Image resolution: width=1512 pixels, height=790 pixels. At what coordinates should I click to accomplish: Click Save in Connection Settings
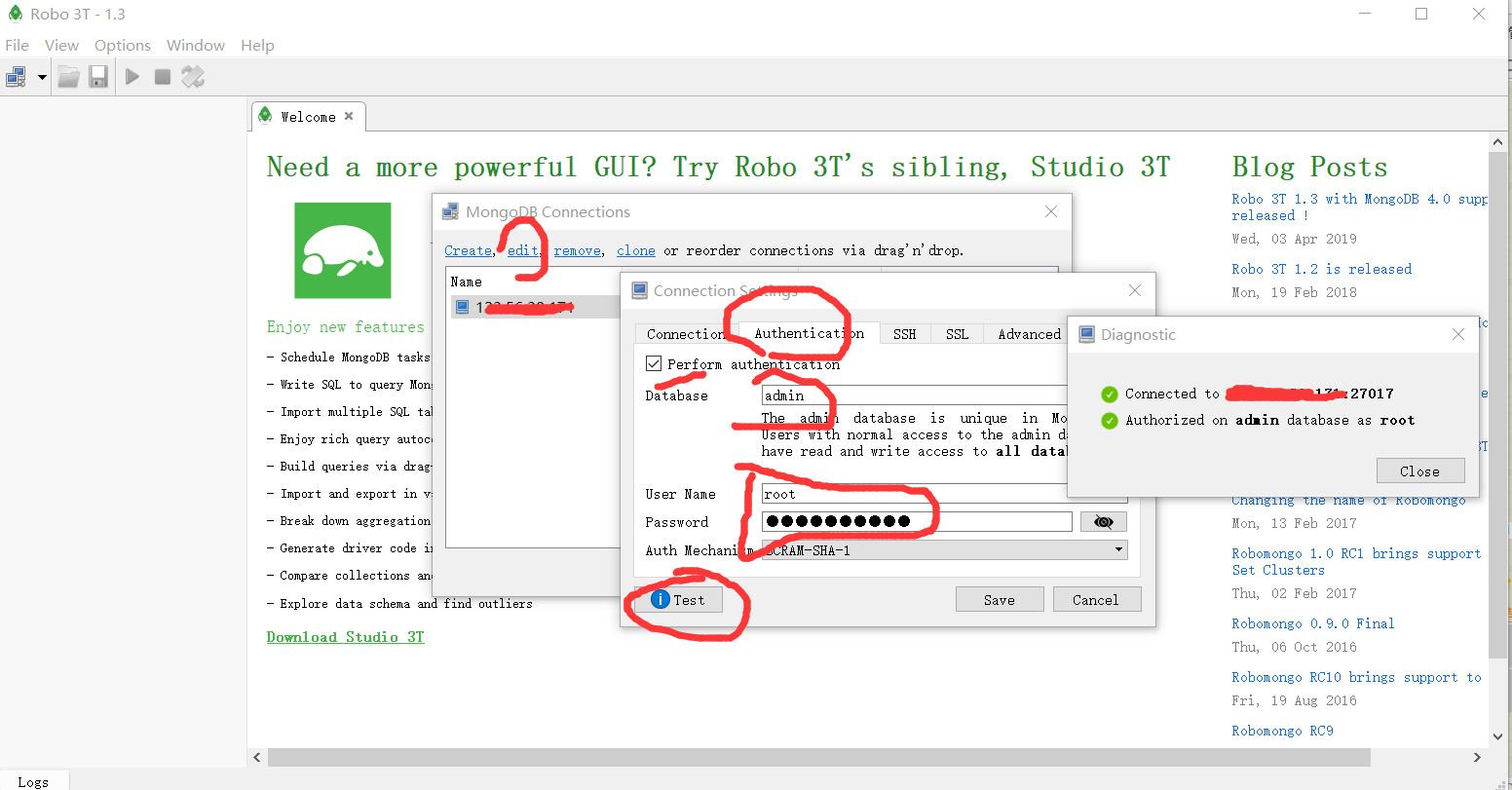coord(1000,599)
